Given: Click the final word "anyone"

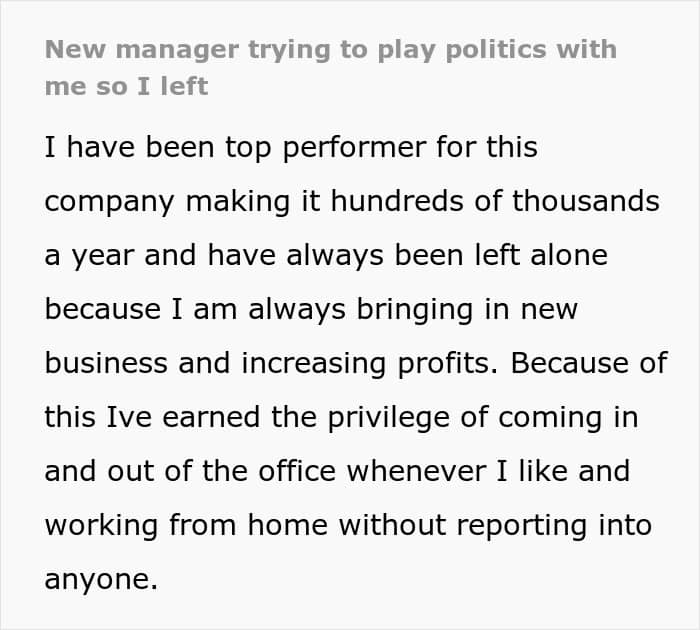Looking at the screenshot, I should coord(100,580).
